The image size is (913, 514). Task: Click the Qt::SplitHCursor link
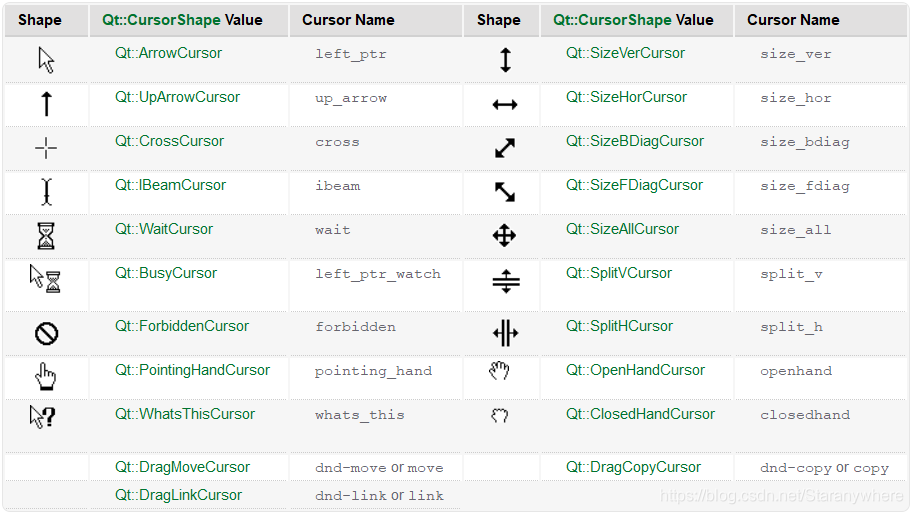coord(619,326)
